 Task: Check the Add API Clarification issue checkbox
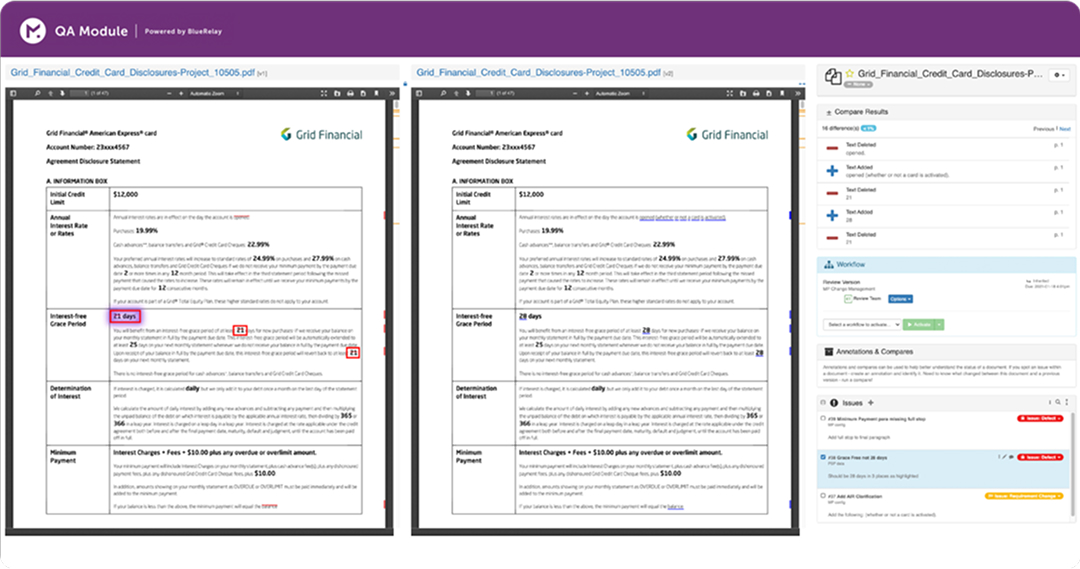[x=823, y=495]
